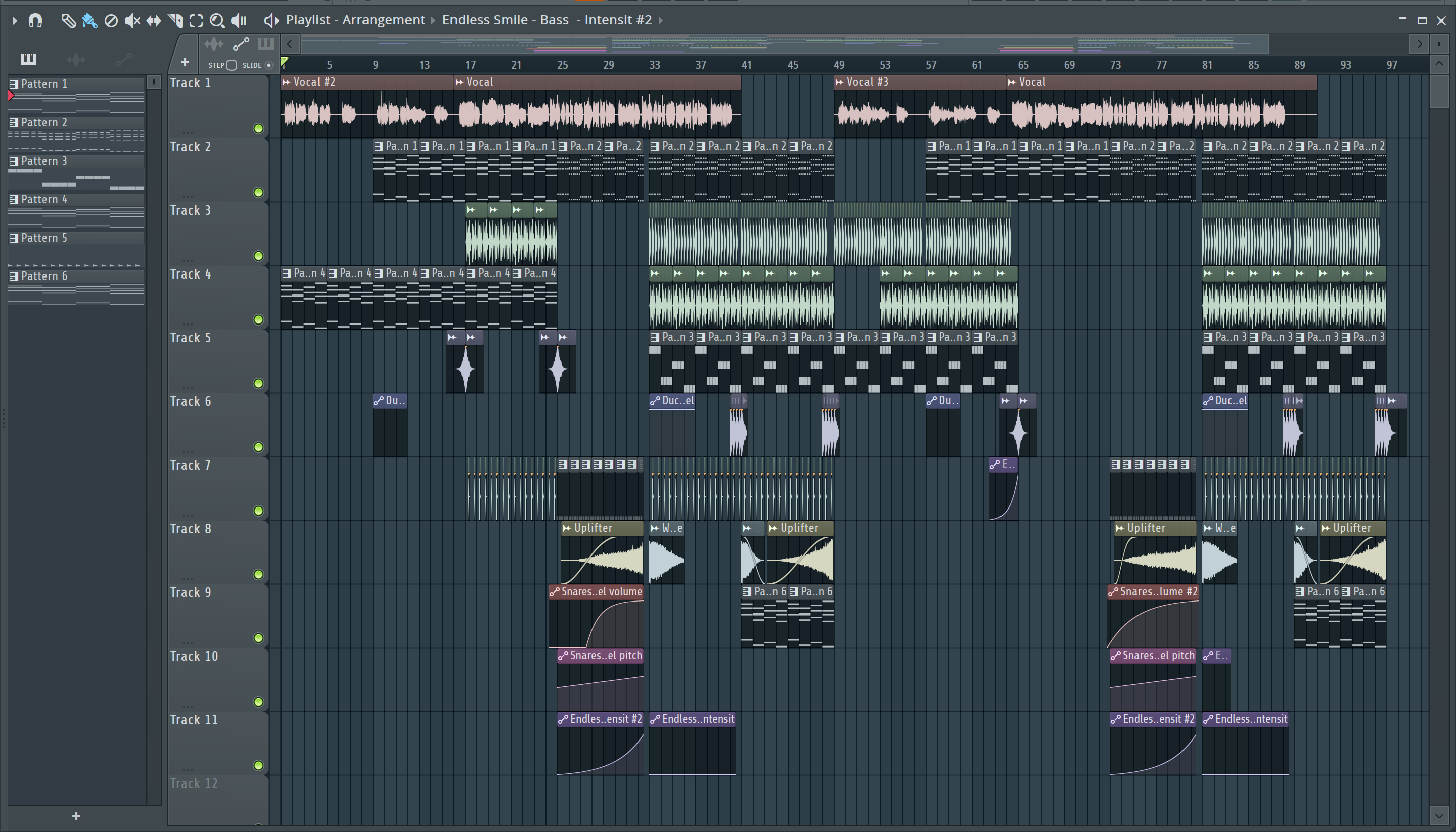Open the Playlist - Arrangement menu
The width and height of the screenshot is (1456, 832).
[355, 20]
